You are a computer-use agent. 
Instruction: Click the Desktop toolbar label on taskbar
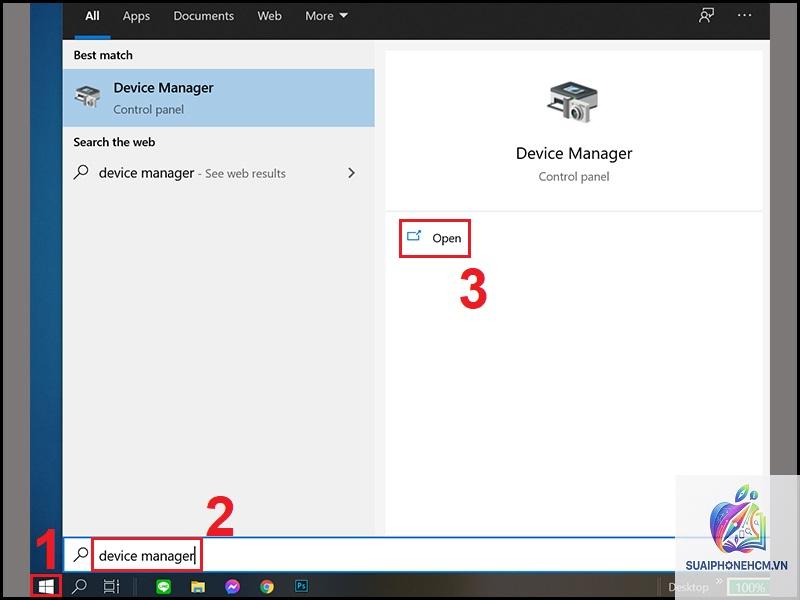click(688, 587)
